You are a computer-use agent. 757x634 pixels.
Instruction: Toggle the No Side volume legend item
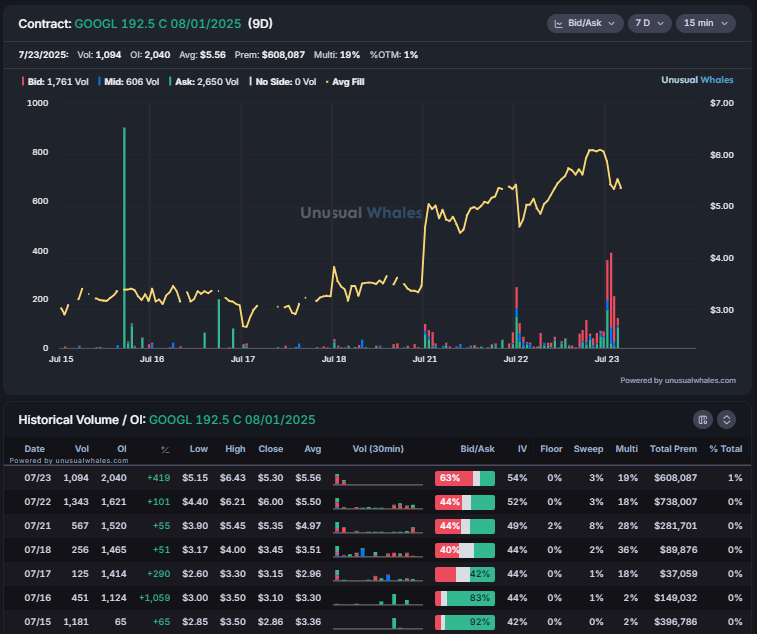[x=283, y=82]
